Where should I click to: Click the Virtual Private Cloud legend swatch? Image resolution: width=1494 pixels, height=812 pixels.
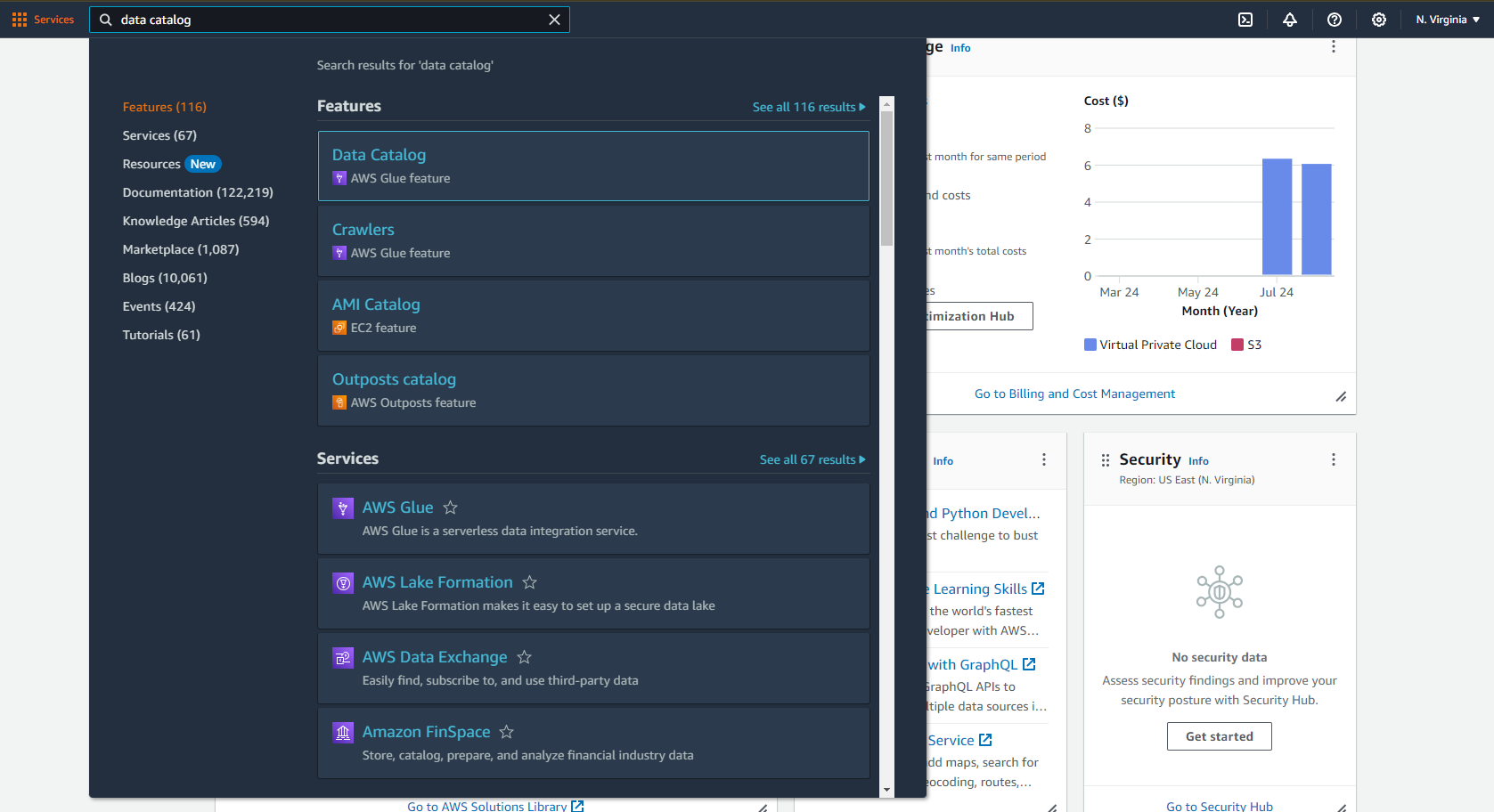pos(1090,345)
